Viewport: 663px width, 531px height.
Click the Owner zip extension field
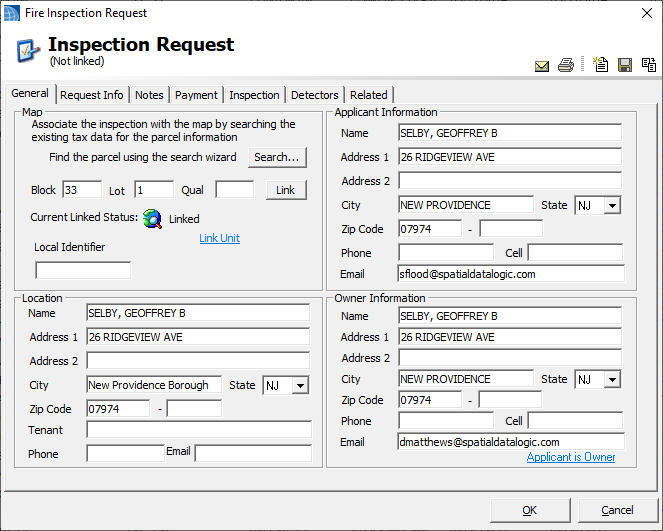(510, 400)
